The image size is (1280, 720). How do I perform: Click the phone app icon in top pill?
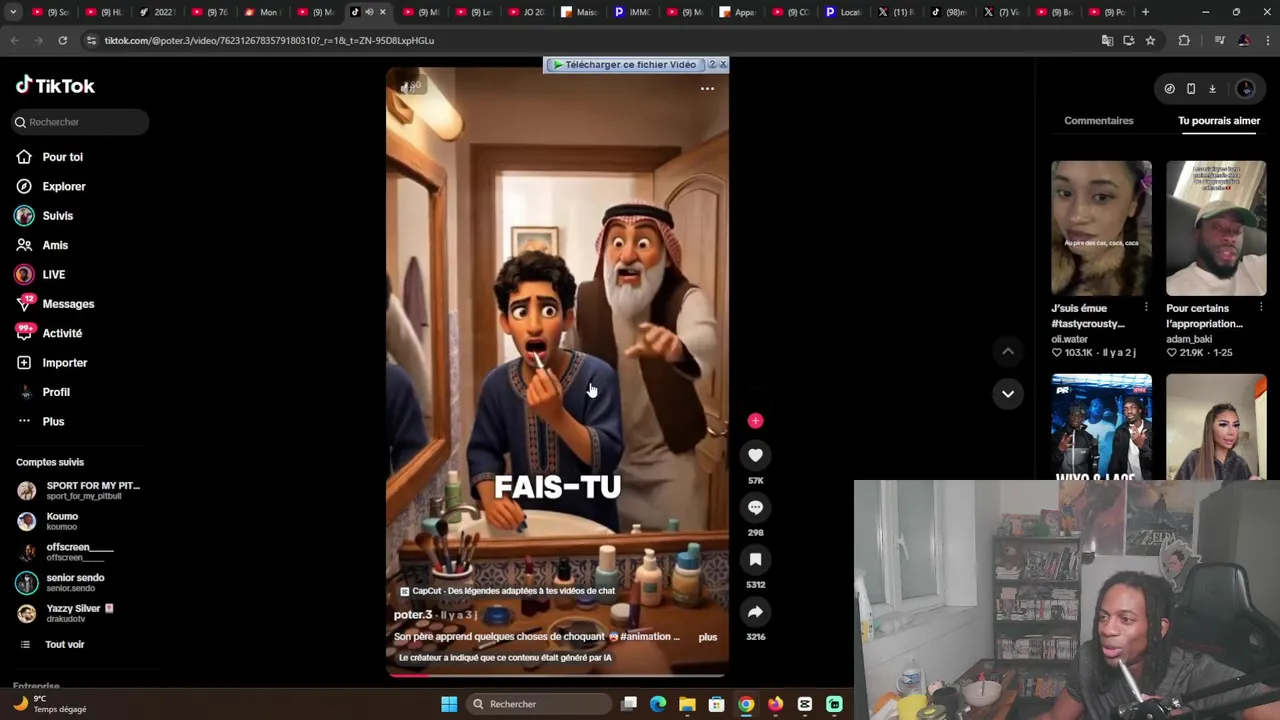point(1191,89)
